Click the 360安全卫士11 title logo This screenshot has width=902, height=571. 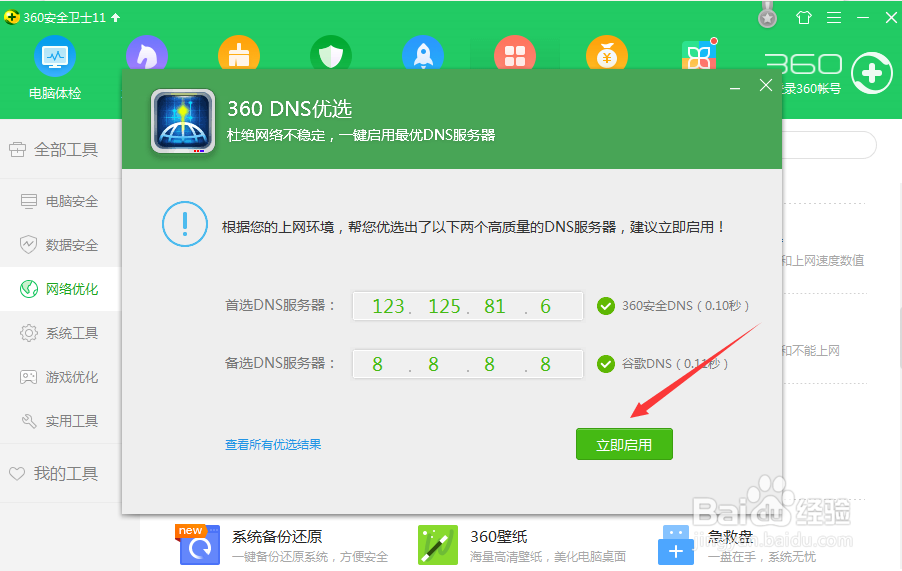click(x=12, y=18)
